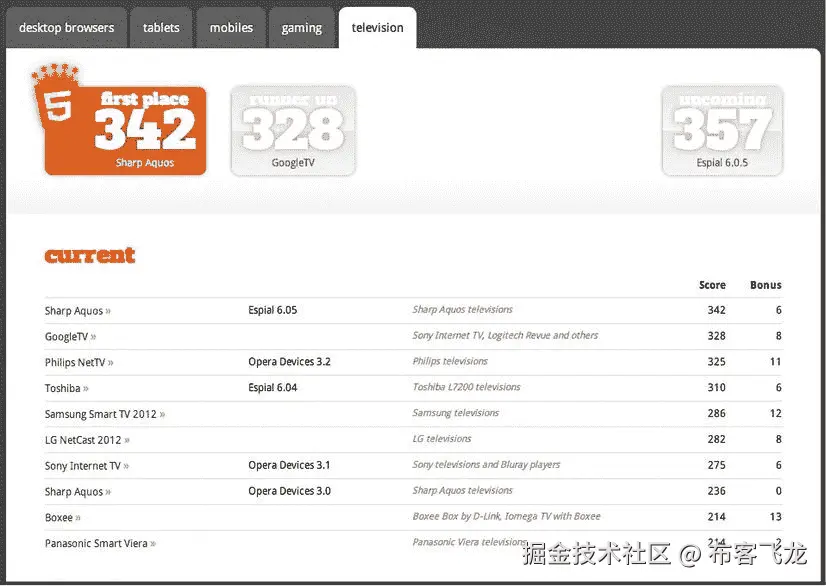Open the Sony Internet TV link
Image resolution: width=826 pixels, height=586 pixels.
pos(87,466)
